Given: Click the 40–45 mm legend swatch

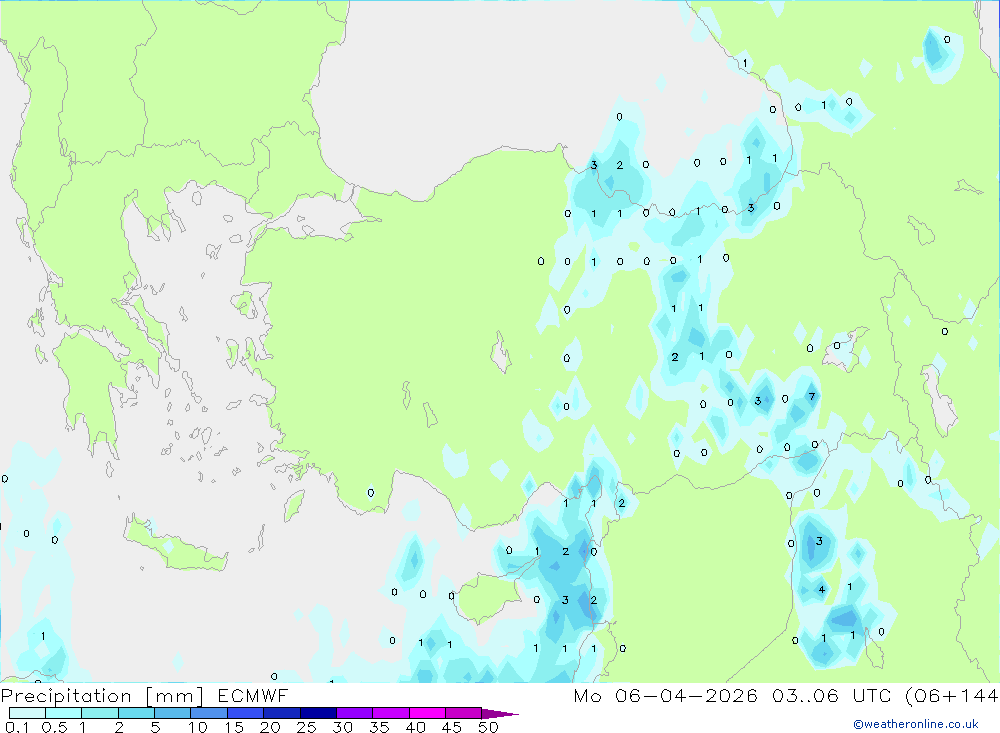Looking at the screenshot, I should pos(427,713).
